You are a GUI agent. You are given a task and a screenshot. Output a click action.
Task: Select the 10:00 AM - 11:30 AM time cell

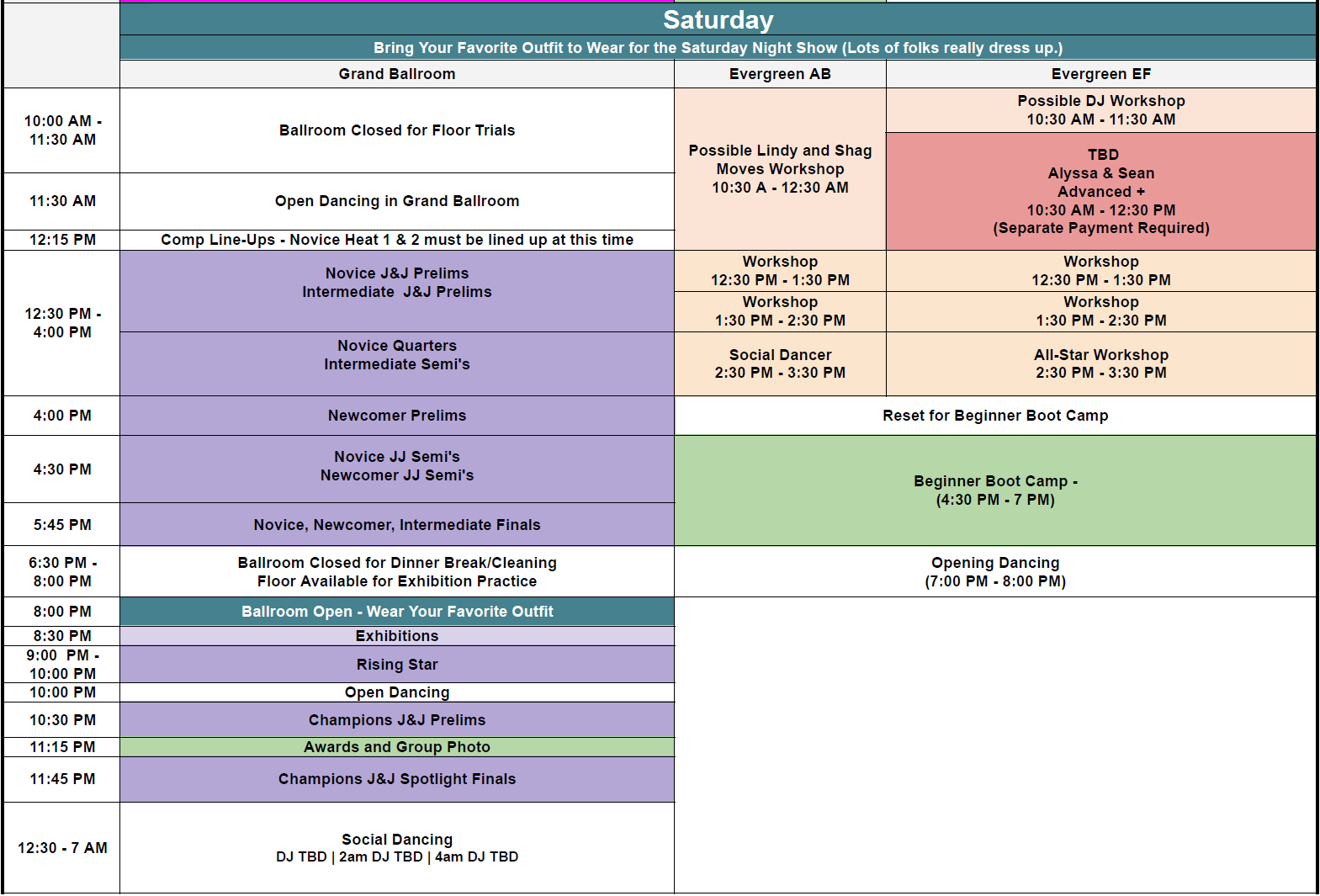pos(62,130)
